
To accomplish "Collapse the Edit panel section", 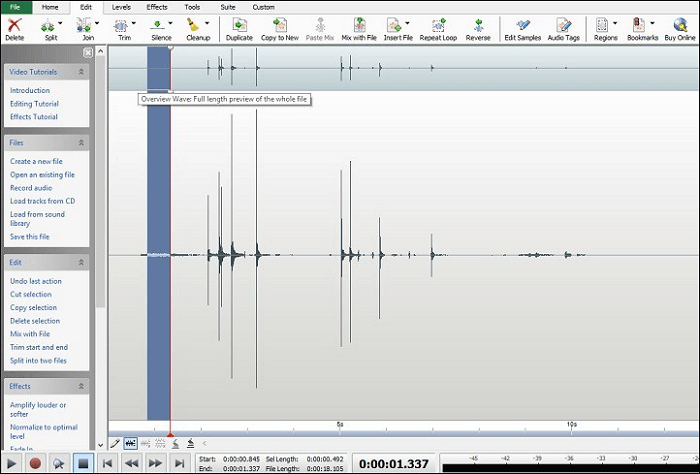I will (x=81, y=263).
